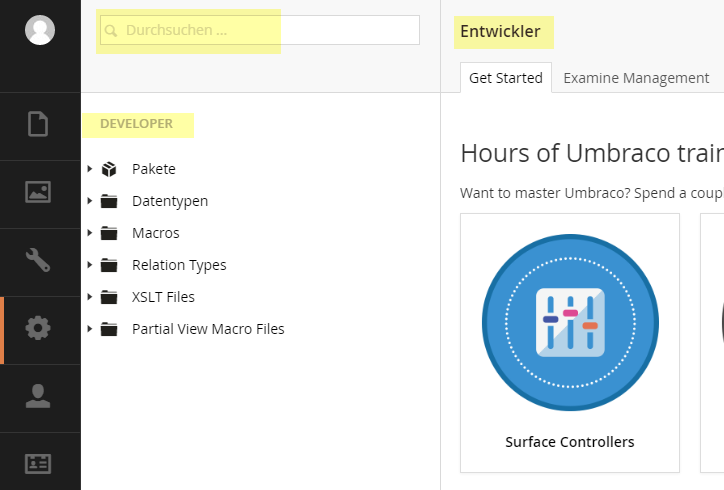Click the Durchsuchen search field
Image resolution: width=724 pixels, height=490 pixels.
(x=259, y=30)
